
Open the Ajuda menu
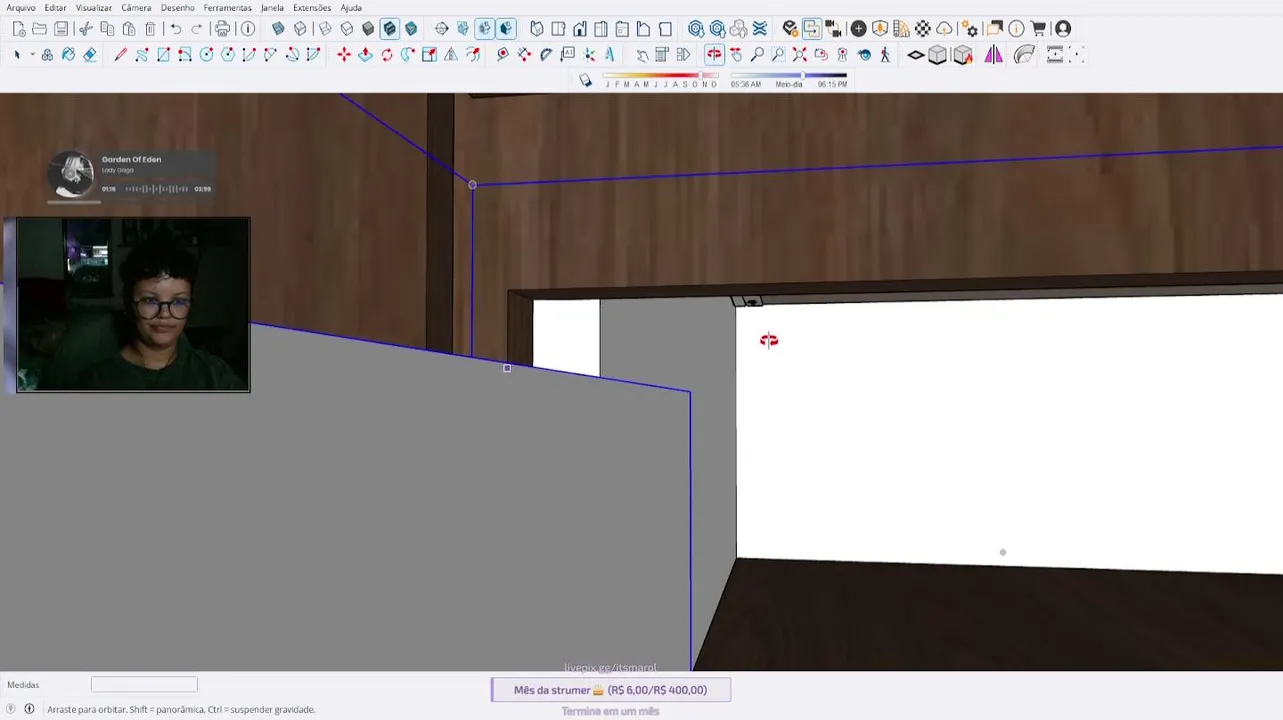(x=351, y=8)
